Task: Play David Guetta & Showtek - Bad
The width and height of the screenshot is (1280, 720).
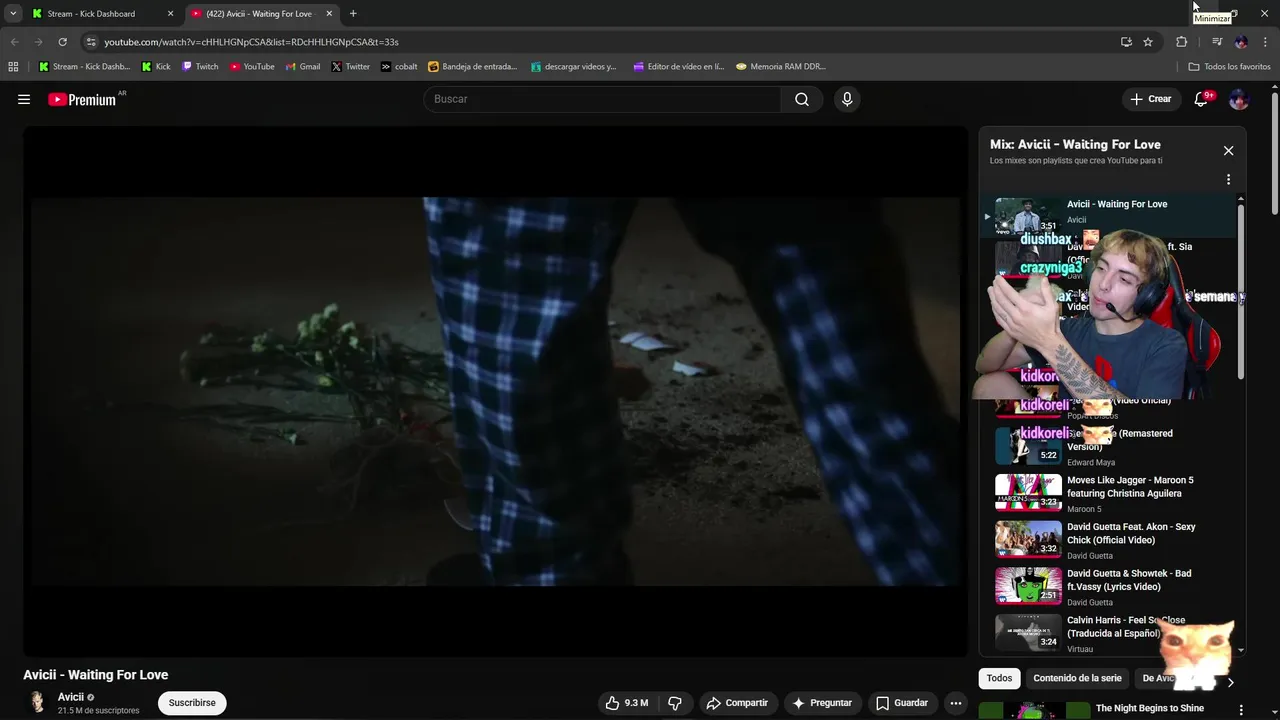Action: (1110, 587)
